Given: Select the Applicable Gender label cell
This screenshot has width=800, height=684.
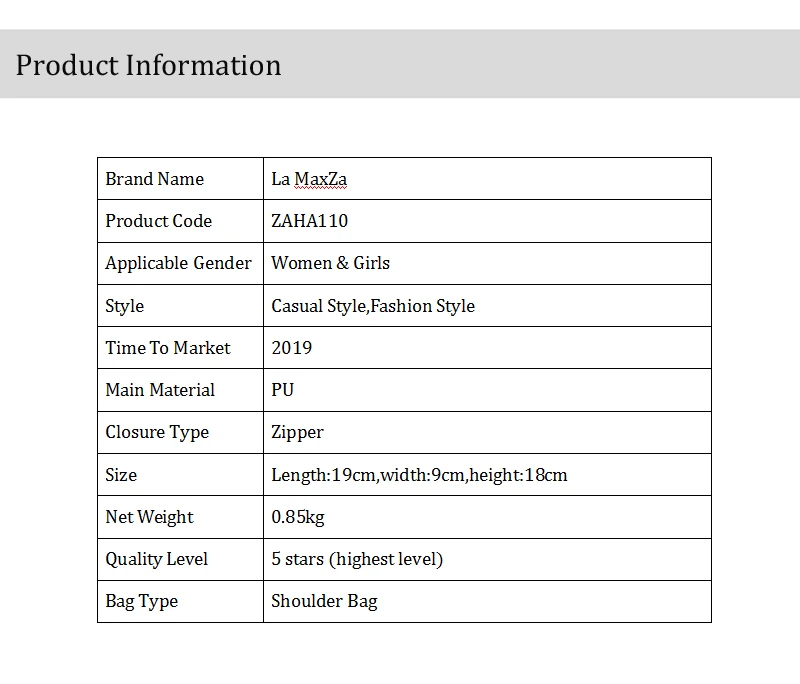Looking at the screenshot, I should 180,263.
